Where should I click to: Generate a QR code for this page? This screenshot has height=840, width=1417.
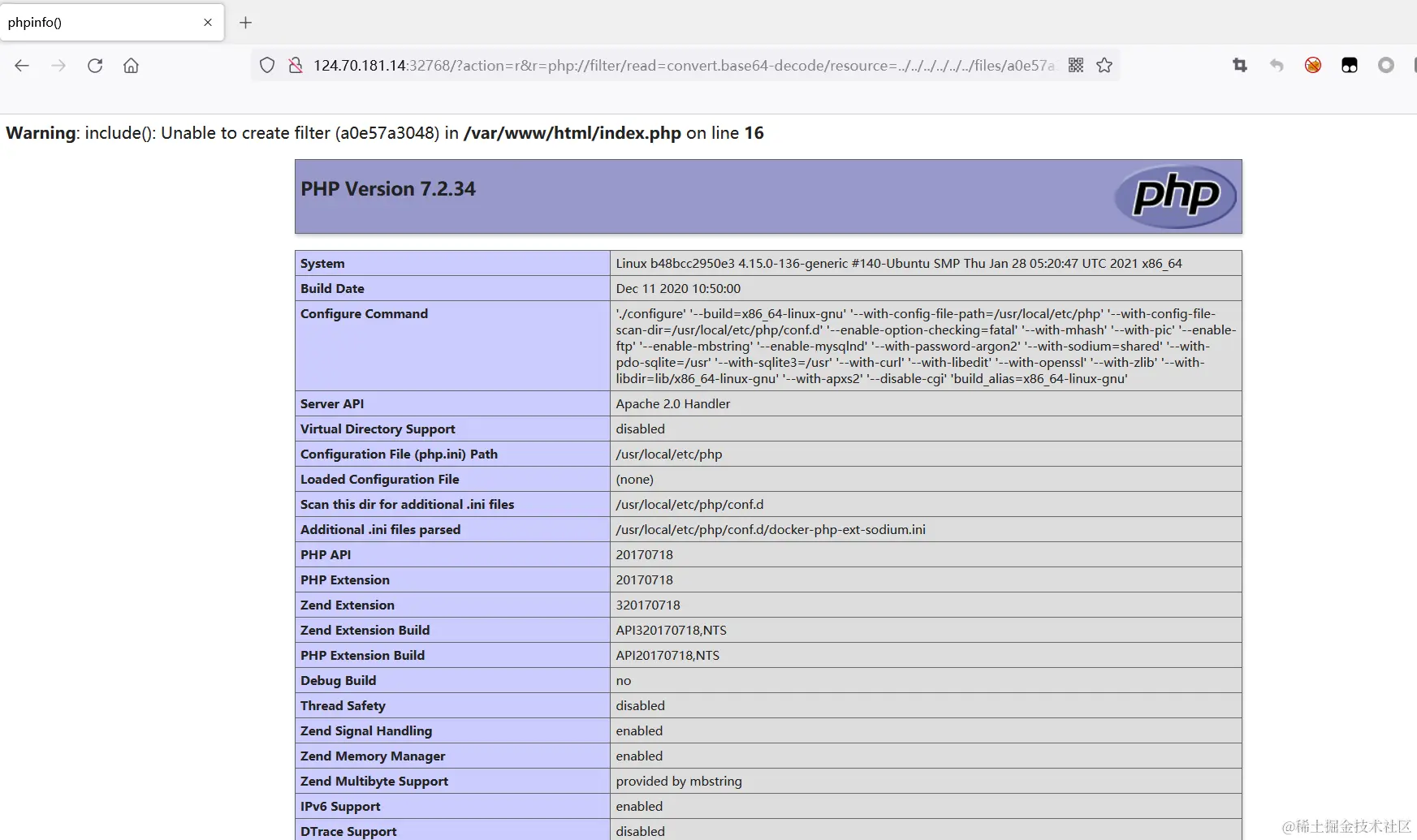(x=1076, y=65)
